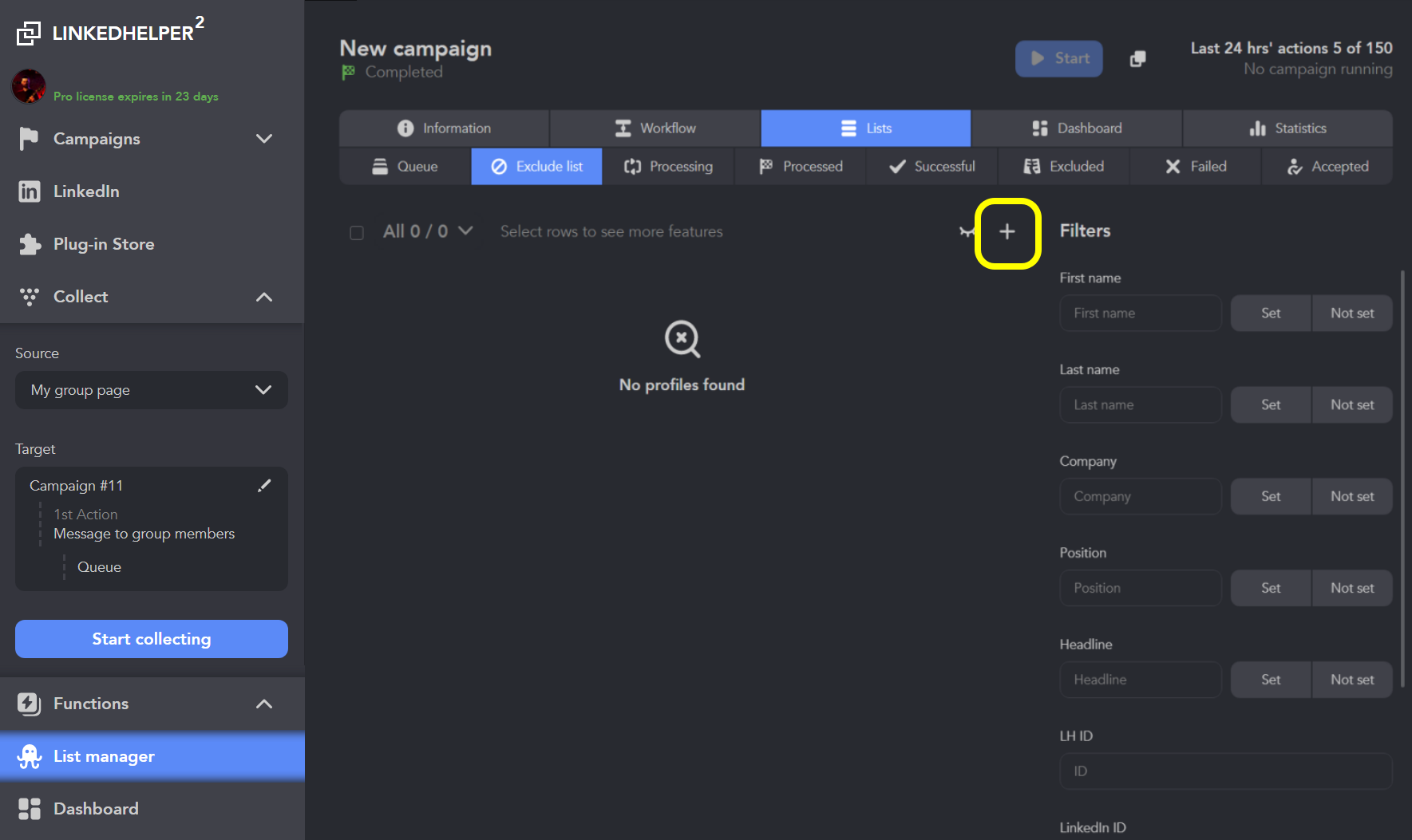Open Campaigns flag icon in sidebar
The height and width of the screenshot is (840, 1412).
point(29,139)
